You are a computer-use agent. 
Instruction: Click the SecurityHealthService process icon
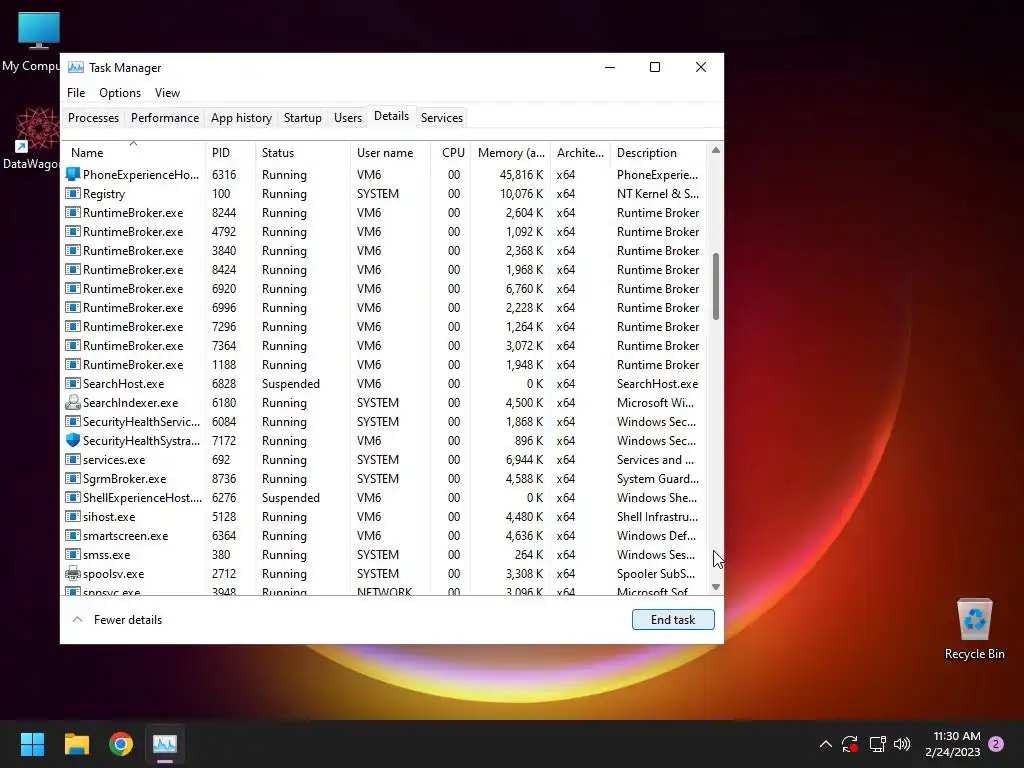[x=72, y=421]
